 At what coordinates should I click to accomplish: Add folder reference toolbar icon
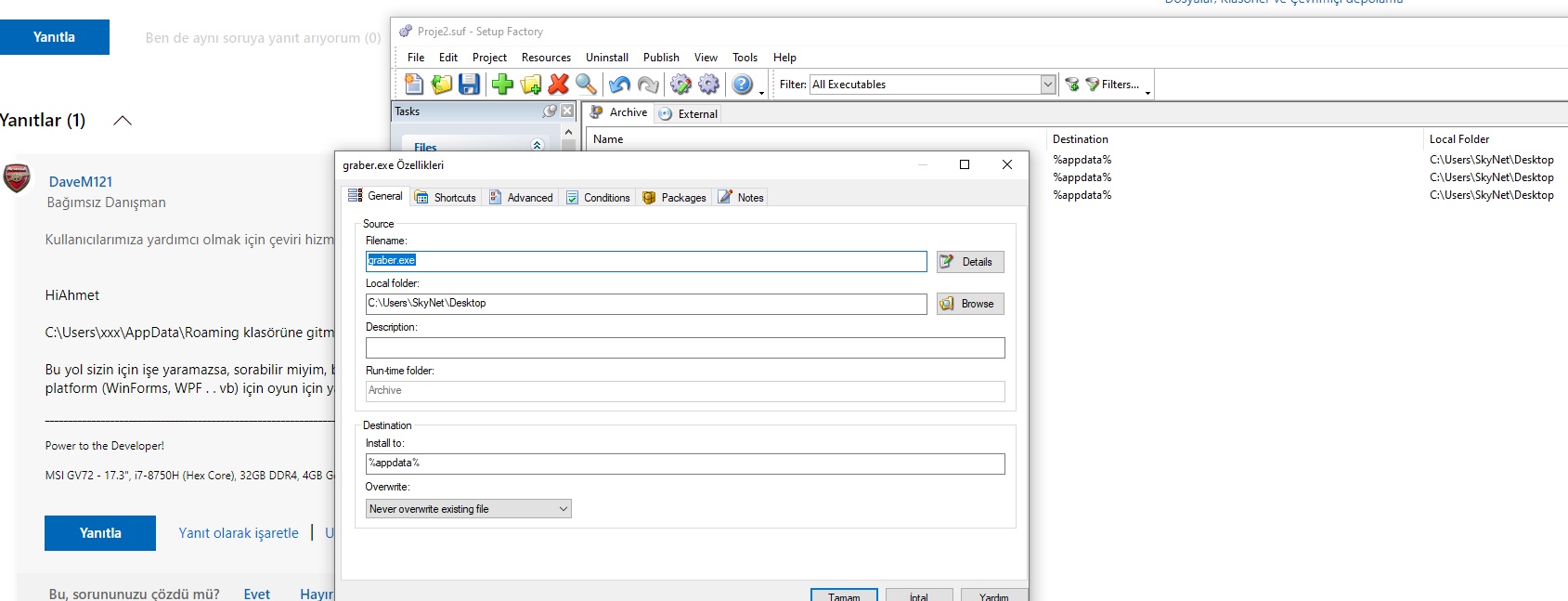531,85
